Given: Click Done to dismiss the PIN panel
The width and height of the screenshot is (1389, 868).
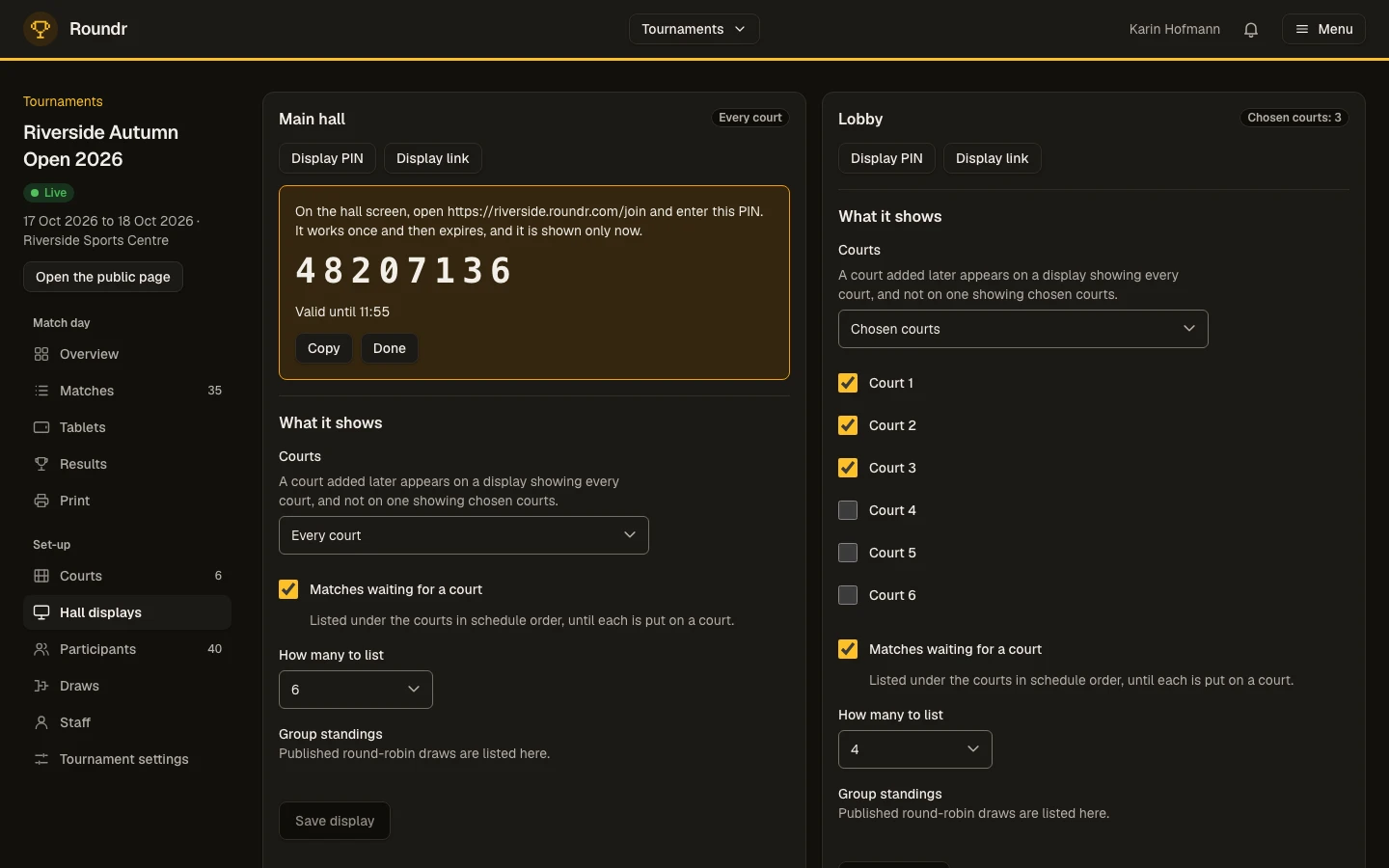Looking at the screenshot, I should tap(390, 348).
